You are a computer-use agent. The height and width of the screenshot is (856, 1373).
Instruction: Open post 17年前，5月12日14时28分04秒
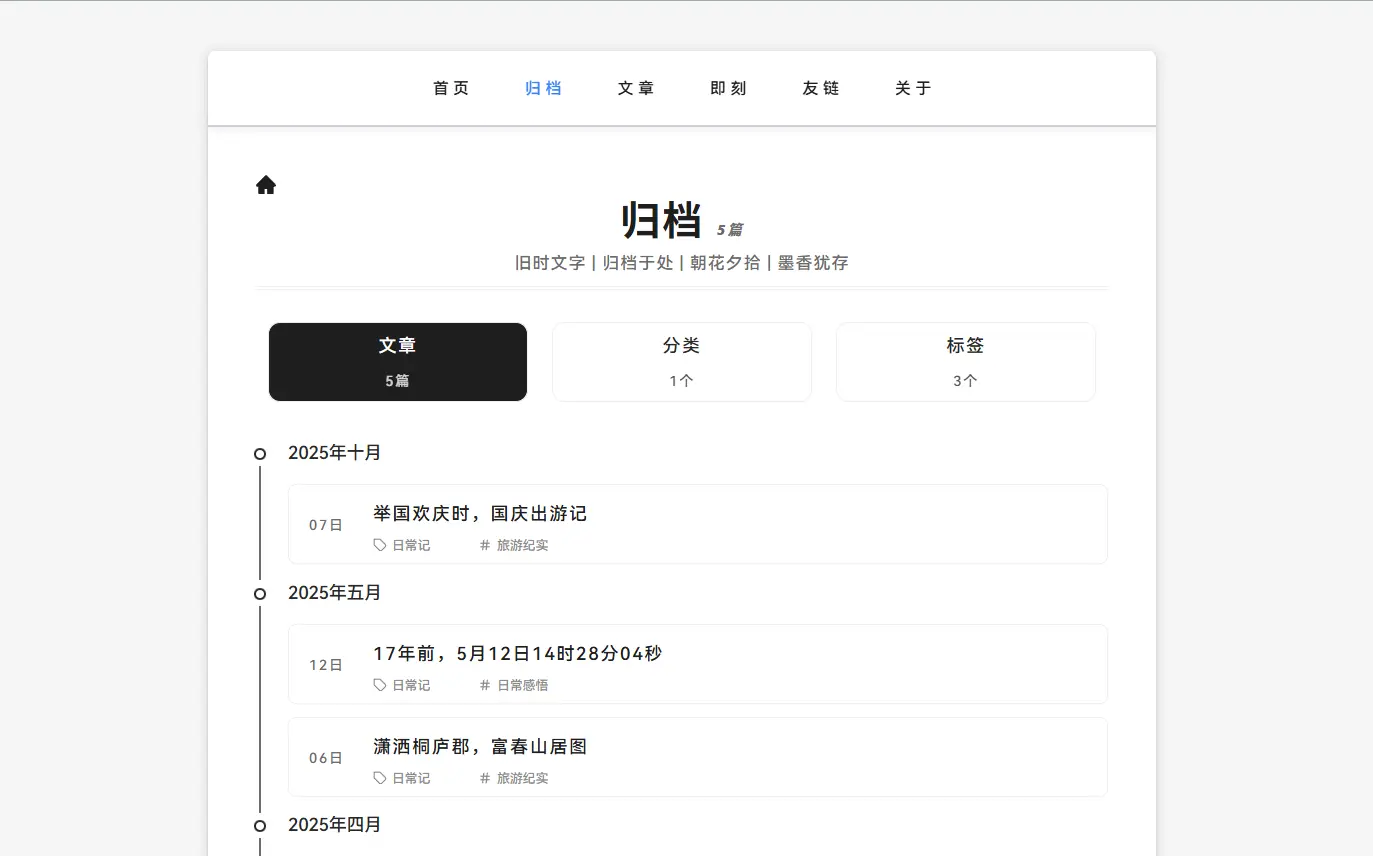pos(517,654)
